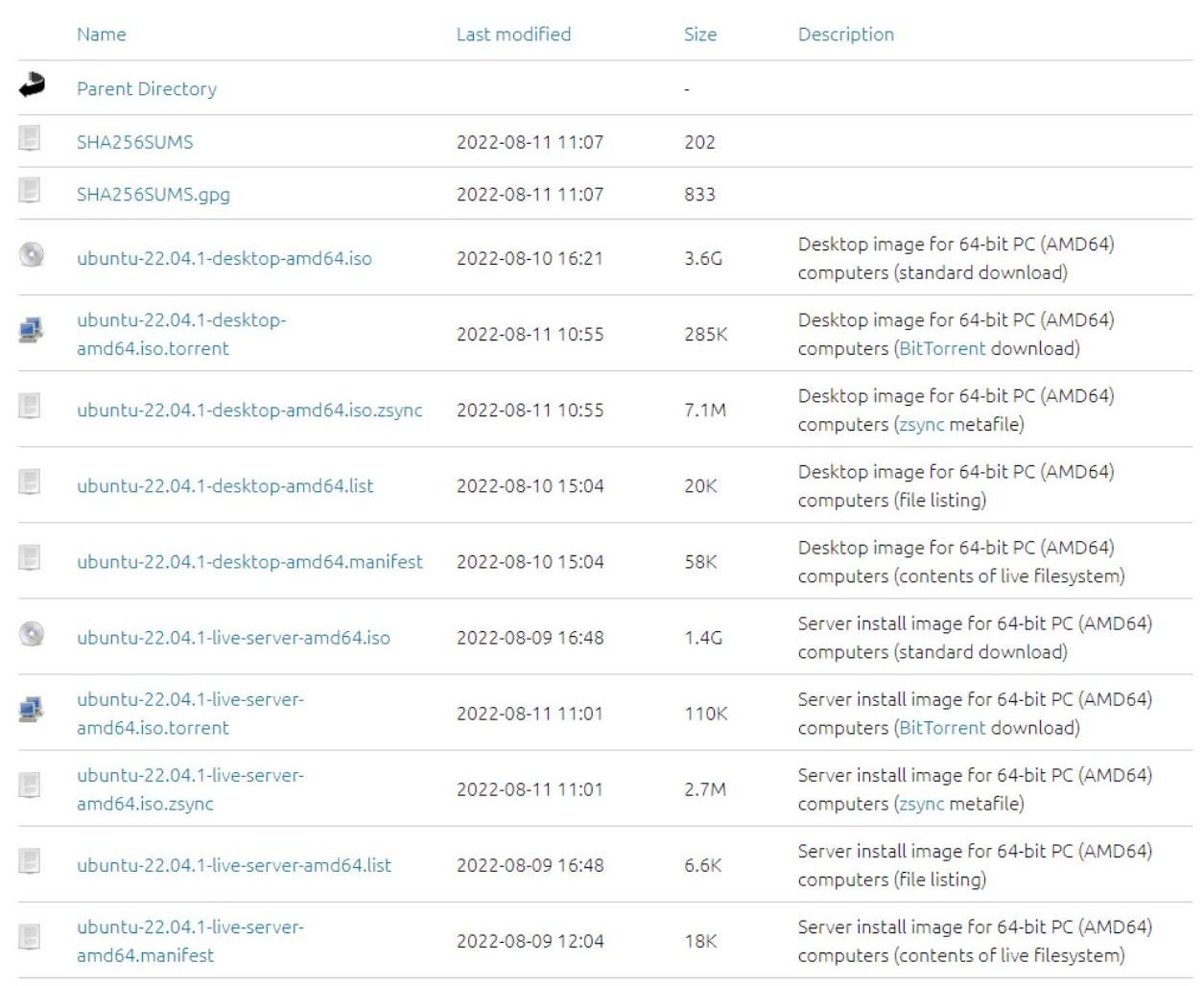Download ubuntu-22.04.1-desktop-amd64.iso.torrent file
The width and height of the screenshot is (1204, 986).
[181, 334]
